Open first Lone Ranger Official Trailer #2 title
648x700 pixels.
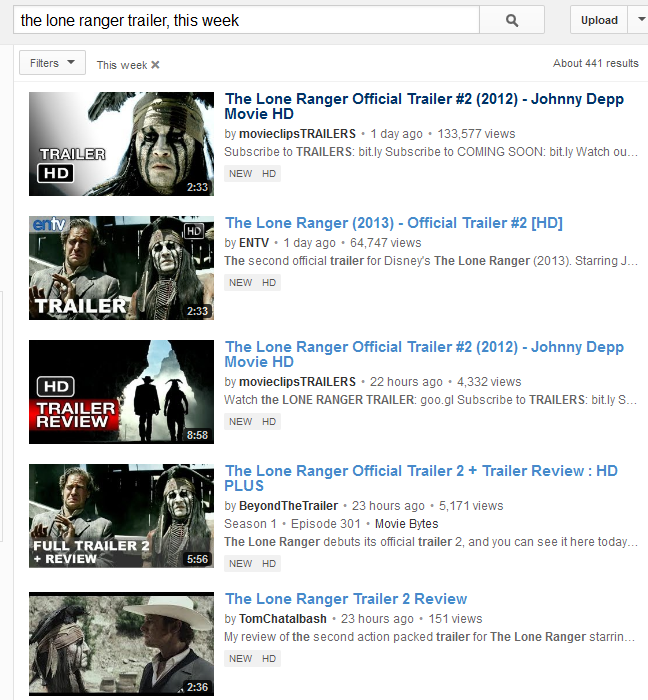(x=424, y=106)
